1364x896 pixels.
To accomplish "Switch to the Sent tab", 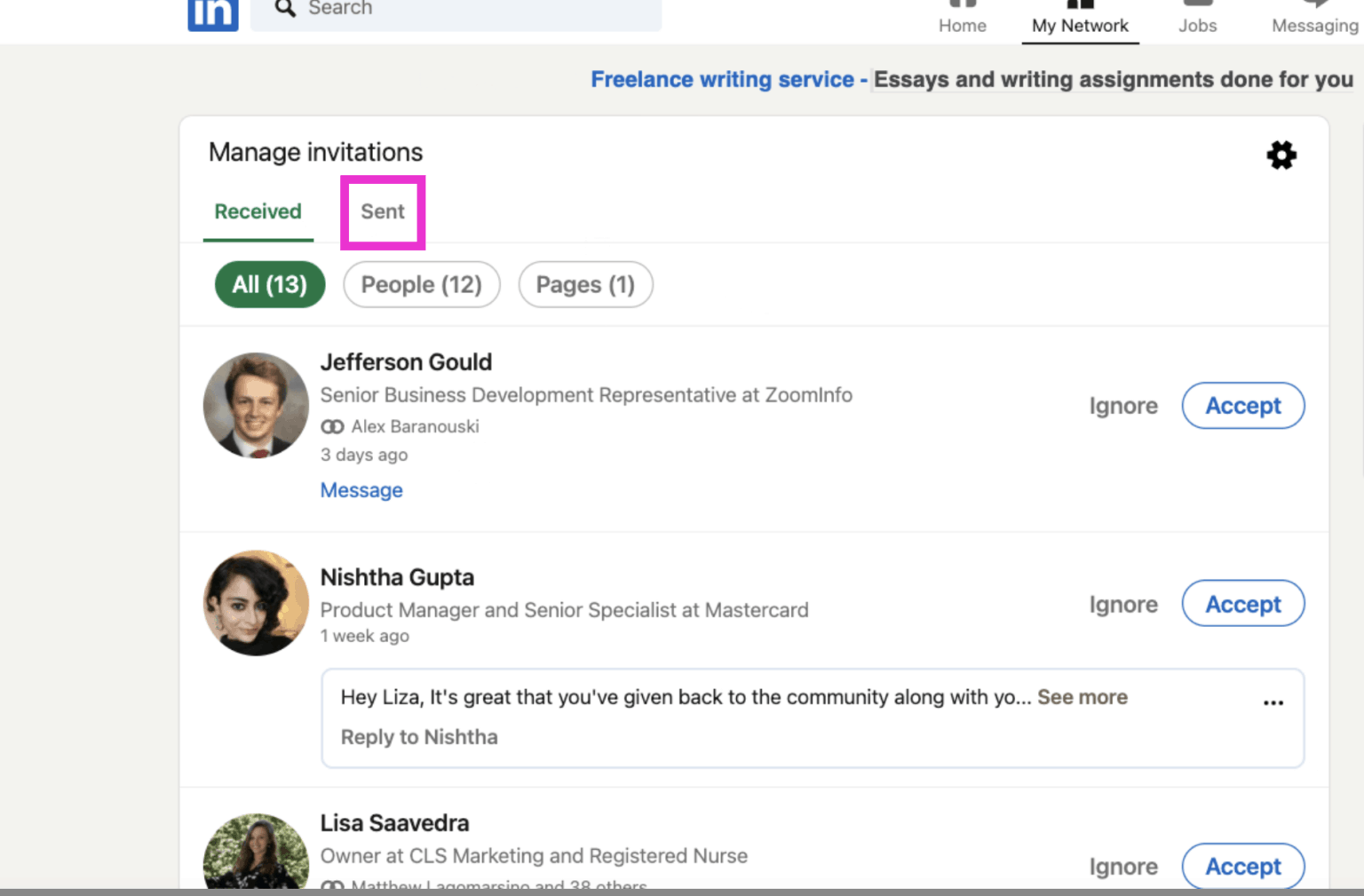I will click(x=382, y=212).
